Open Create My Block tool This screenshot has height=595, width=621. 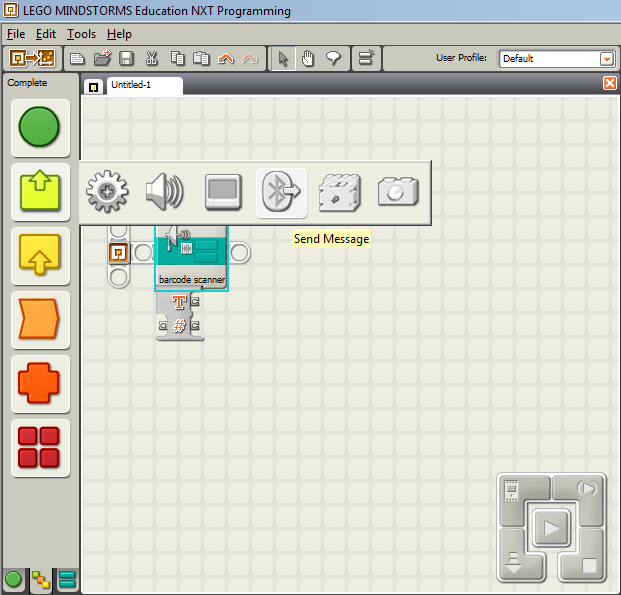tap(366, 58)
